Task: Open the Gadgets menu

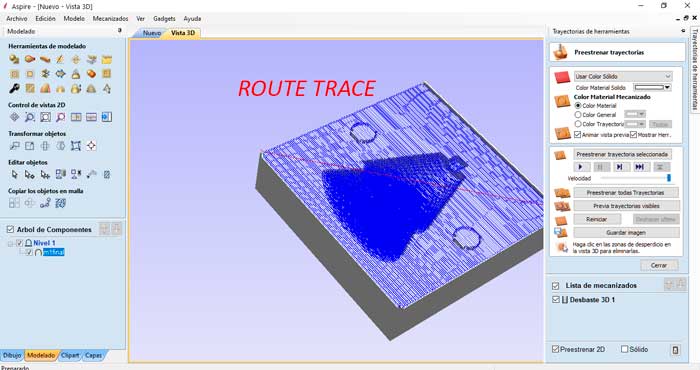Action: click(164, 19)
